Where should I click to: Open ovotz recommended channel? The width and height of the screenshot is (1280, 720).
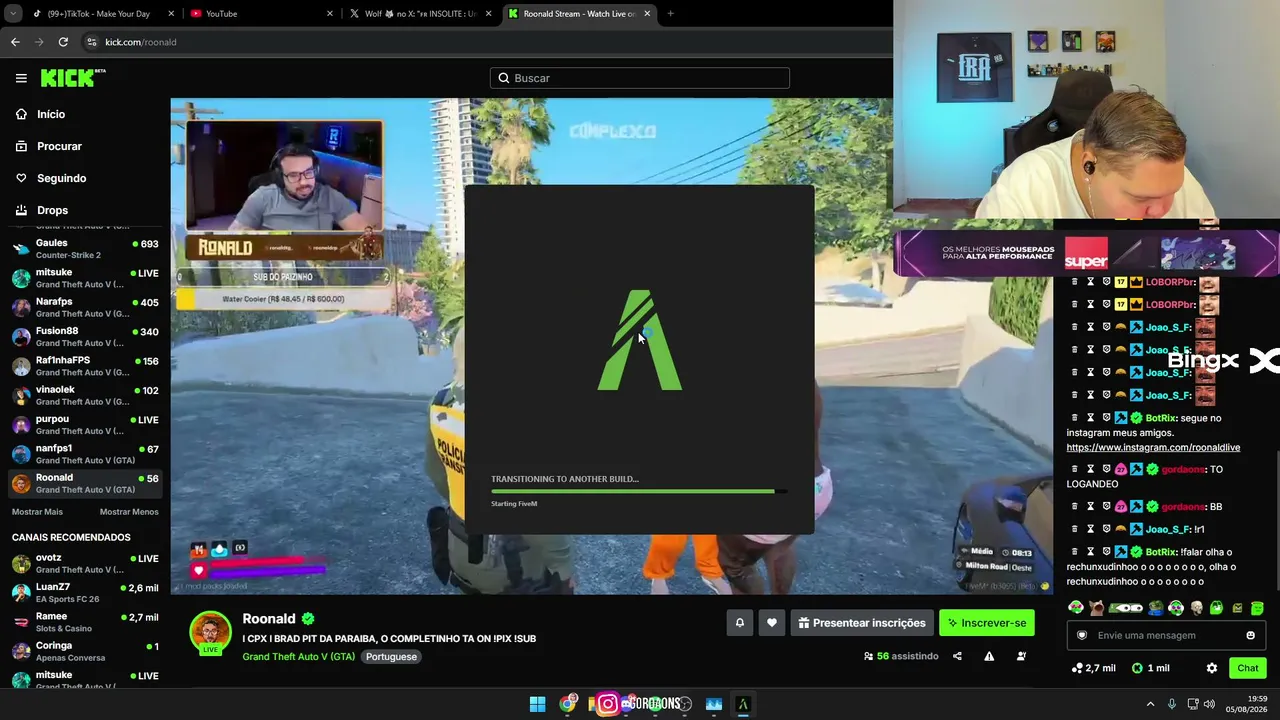tap(85, 563)
